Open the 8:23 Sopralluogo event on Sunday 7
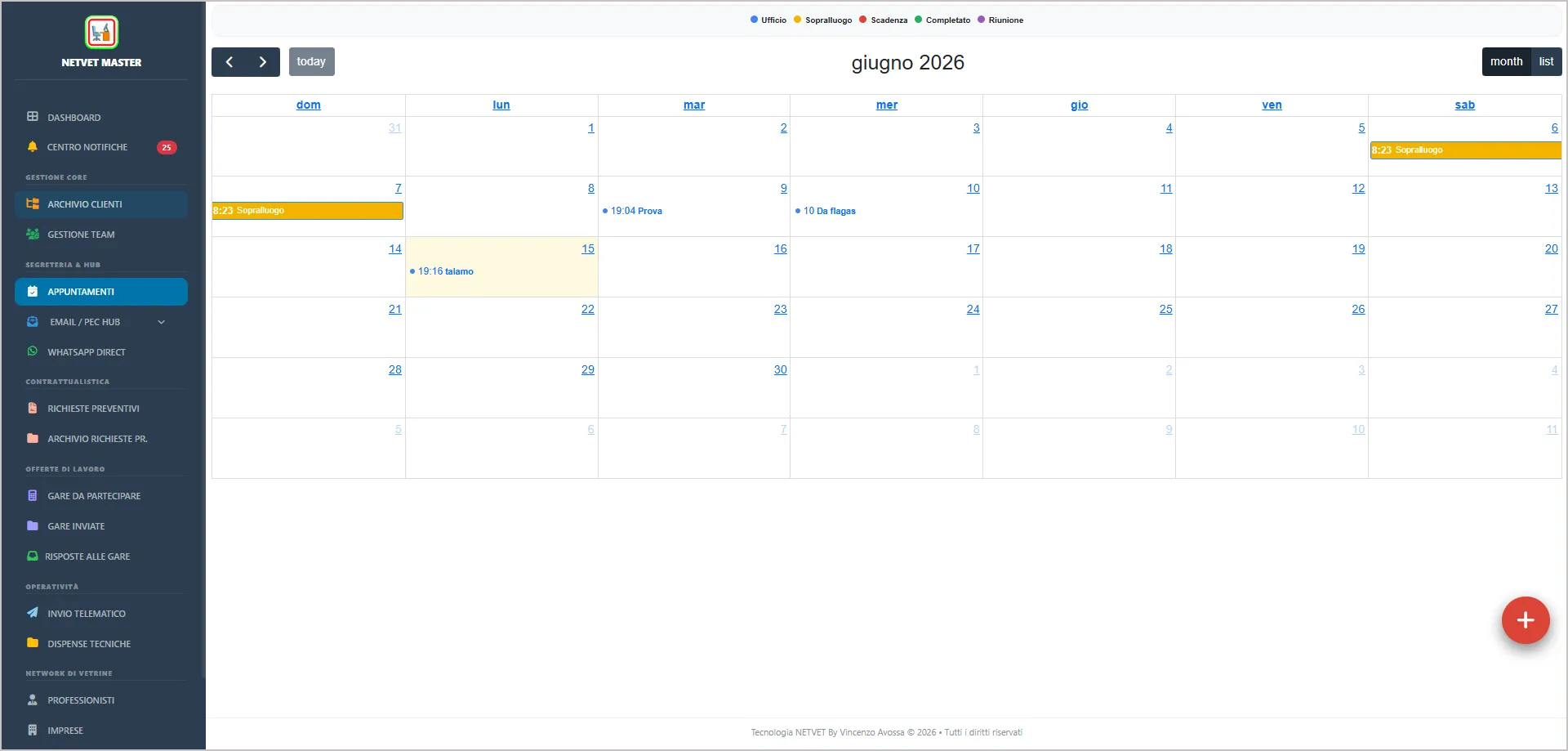Screen dimensions: 1568x751 tap(308, 211)
